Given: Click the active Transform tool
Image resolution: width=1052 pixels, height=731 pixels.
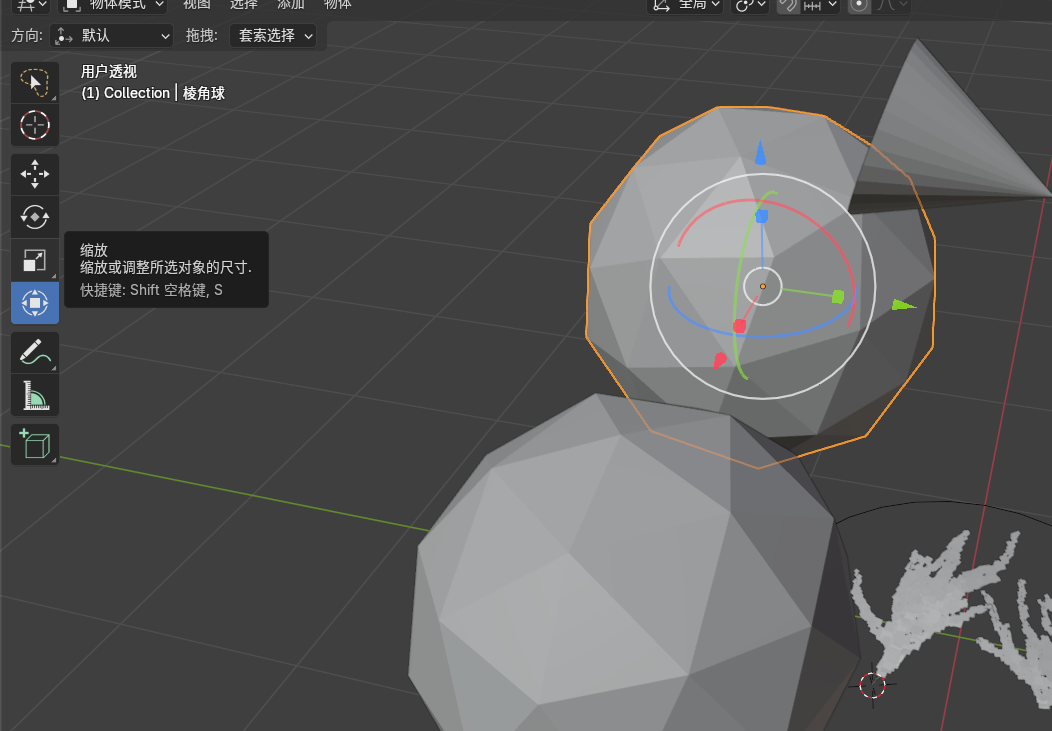Looking at the screenshot, I should pyautogui.click(x=35, y=303).
